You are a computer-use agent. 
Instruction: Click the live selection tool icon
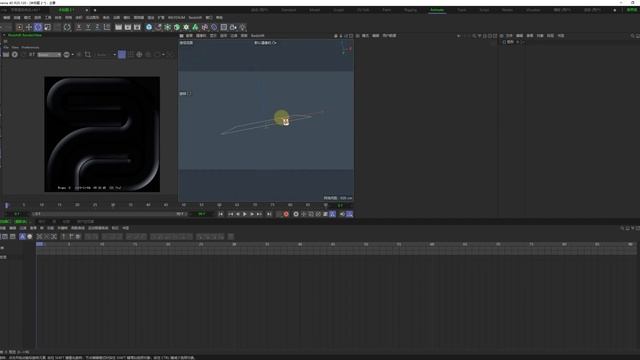[19, 27]
